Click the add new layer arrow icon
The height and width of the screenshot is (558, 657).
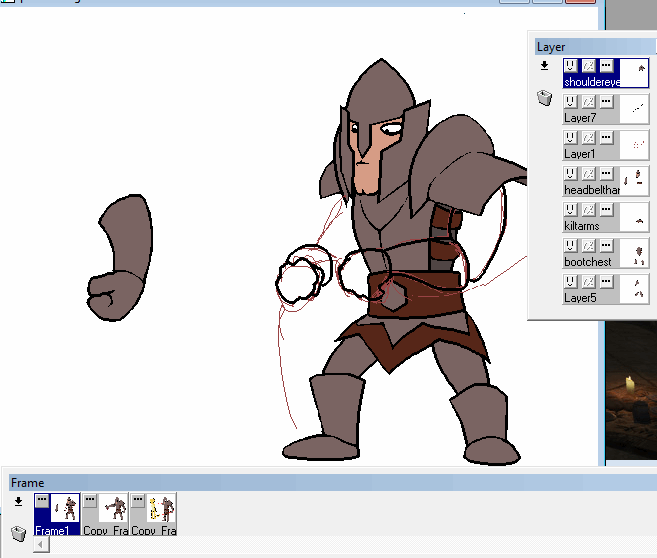pyautogui.click(x=544, y=66)
